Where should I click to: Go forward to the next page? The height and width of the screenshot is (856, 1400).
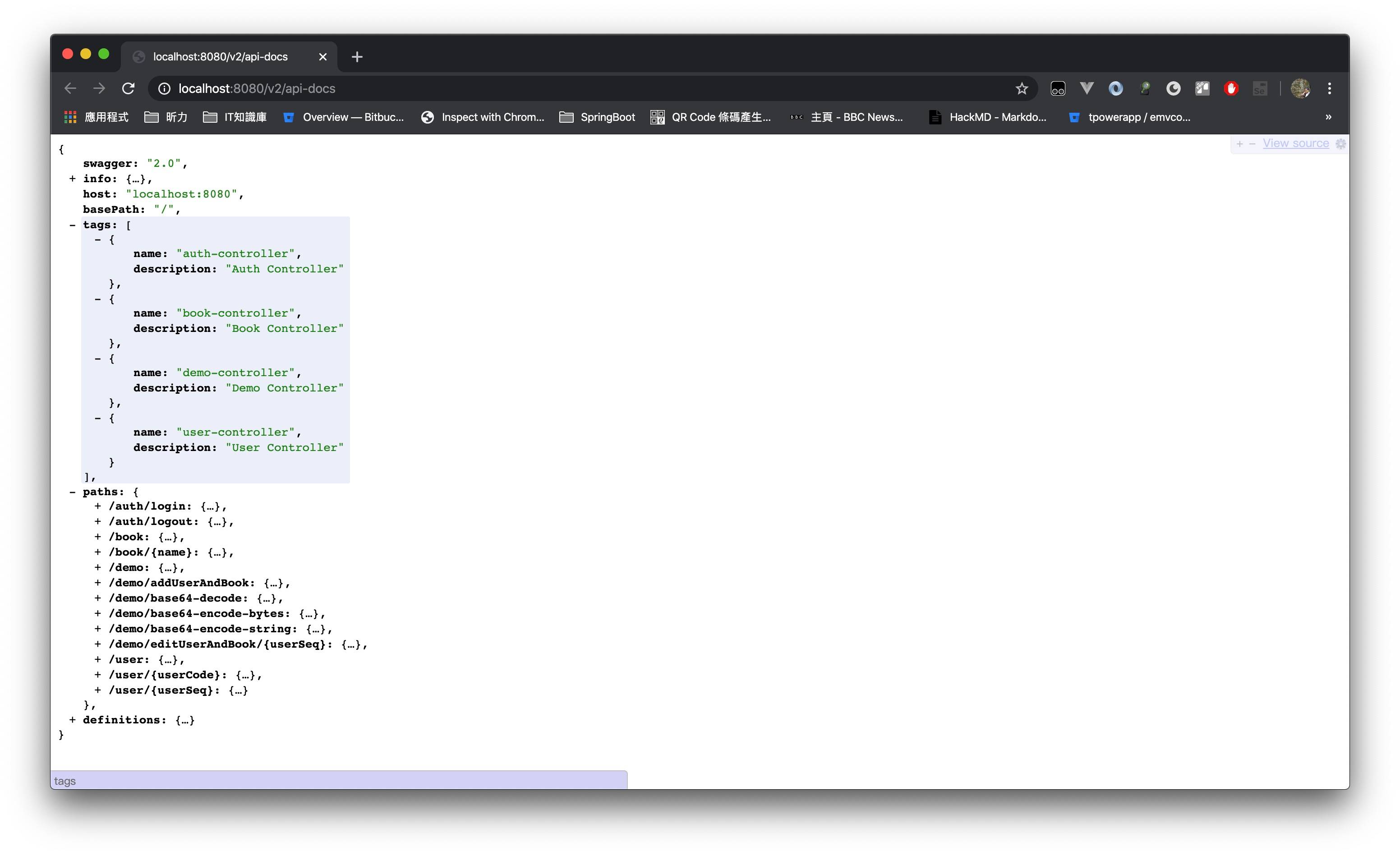click(x=99, y=88)
